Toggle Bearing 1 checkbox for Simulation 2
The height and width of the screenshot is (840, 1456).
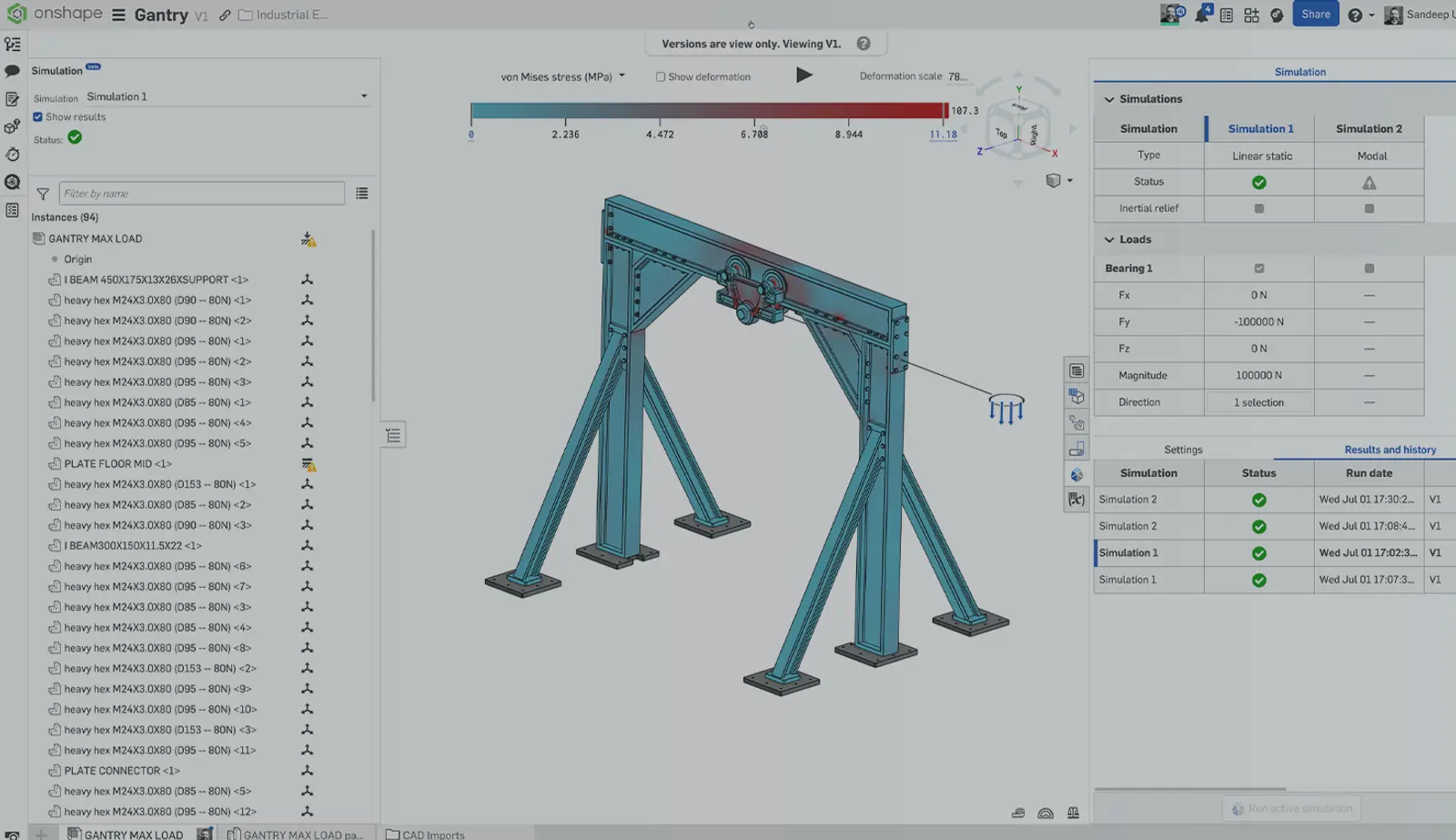(1370, 268)
